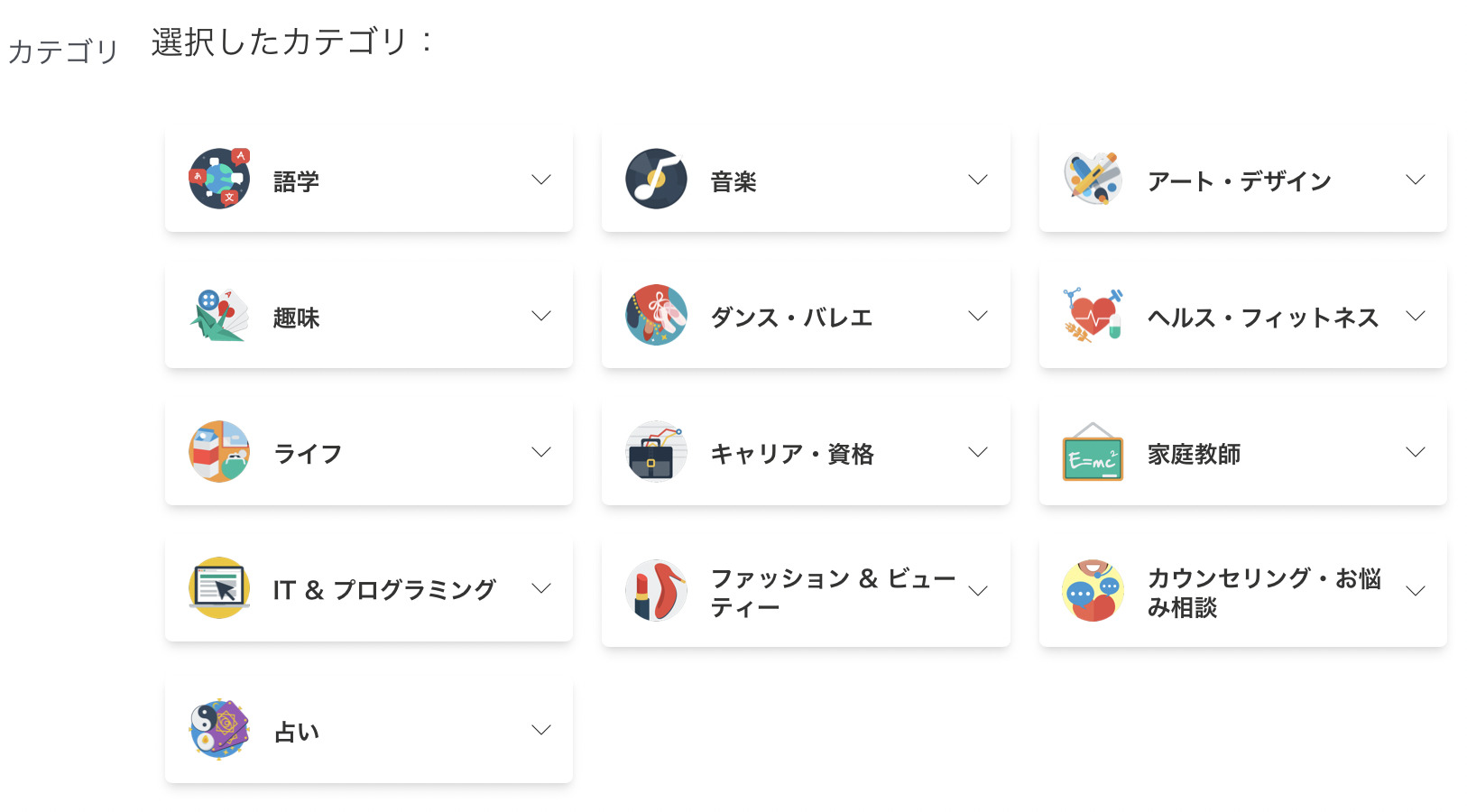This screenshot has height=812, width=1467.
Task: Click the 占い tarot card icon
Action: pos(219,729)
